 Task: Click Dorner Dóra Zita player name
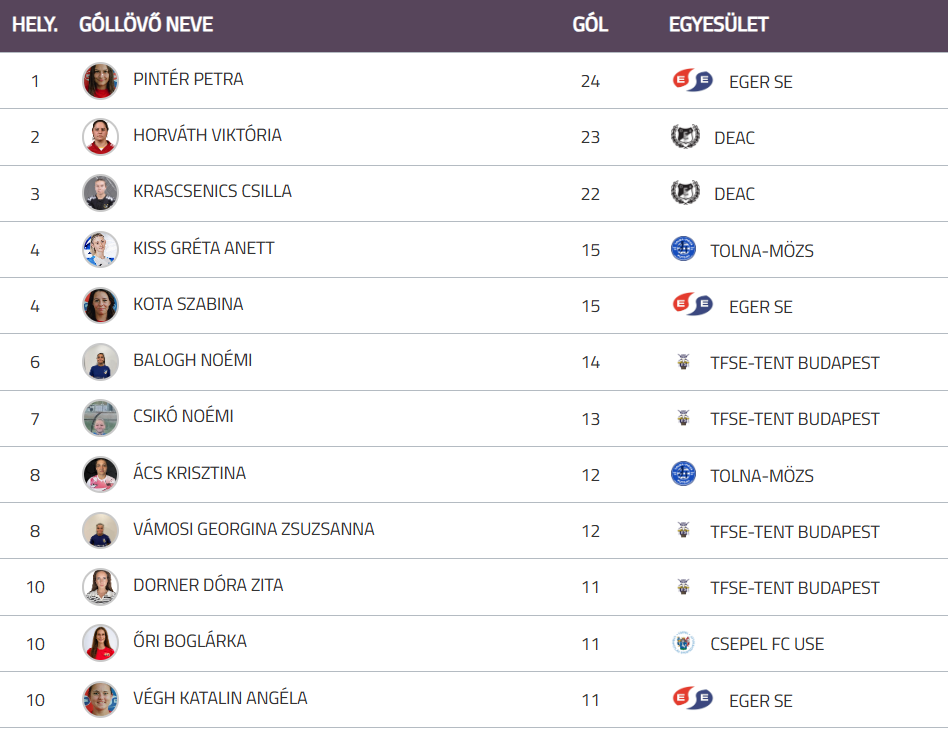pos(208,585)
